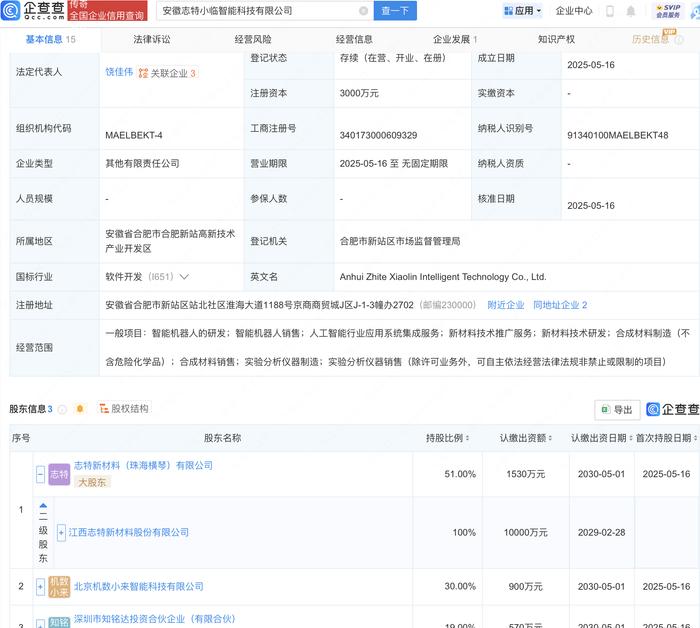Click the 30.00% shareholding cell

460,586
